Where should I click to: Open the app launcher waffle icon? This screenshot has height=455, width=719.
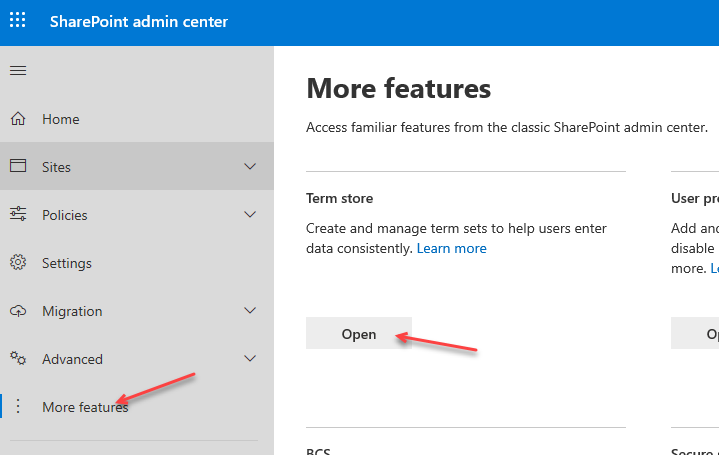[18, 22]
